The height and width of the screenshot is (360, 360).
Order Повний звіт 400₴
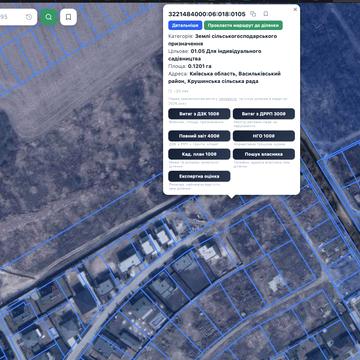(199, 136)
